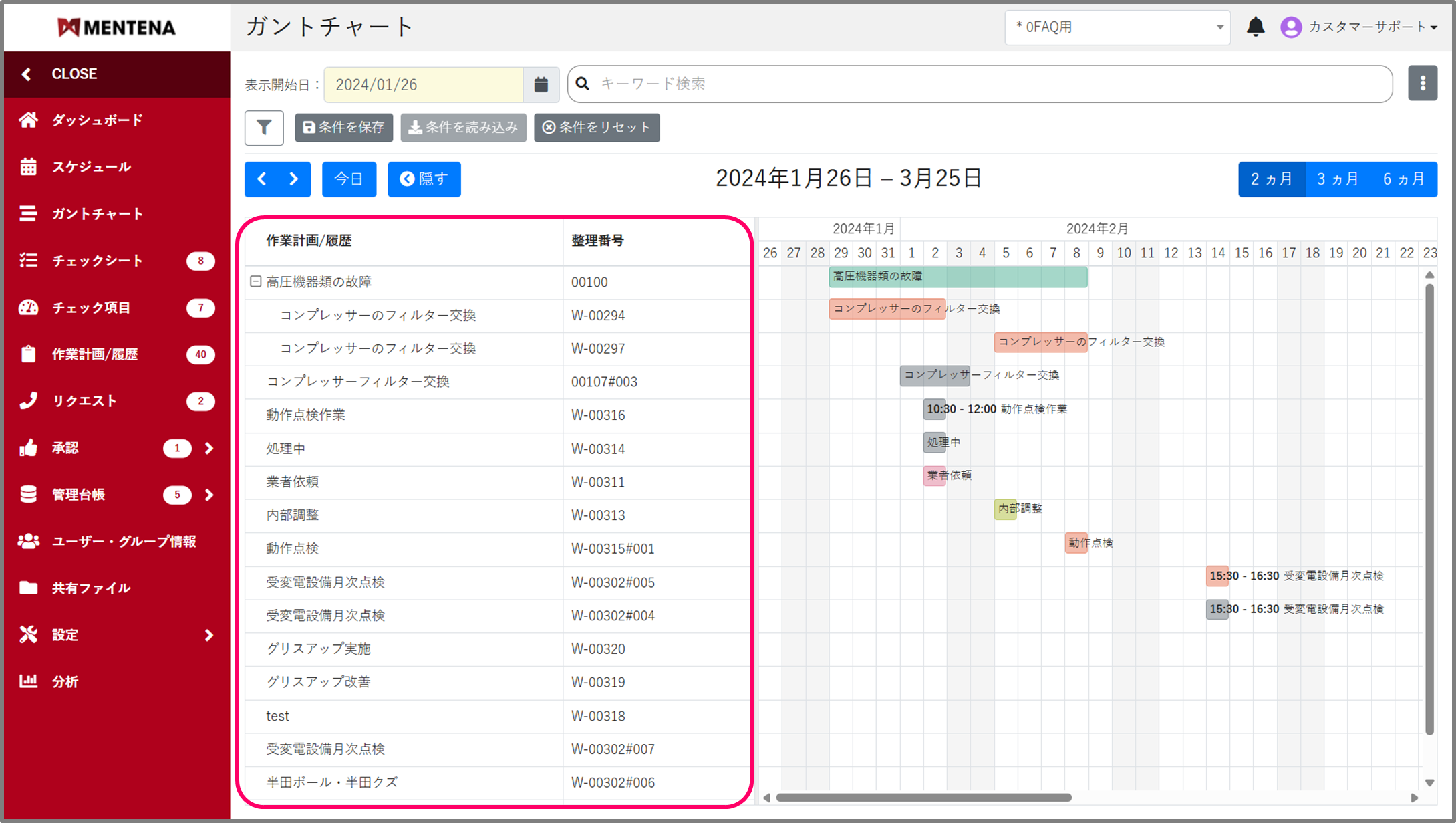The image size is (1456, 823).
Task: Hide the task list with 隠す
Action: coord(424,179)
